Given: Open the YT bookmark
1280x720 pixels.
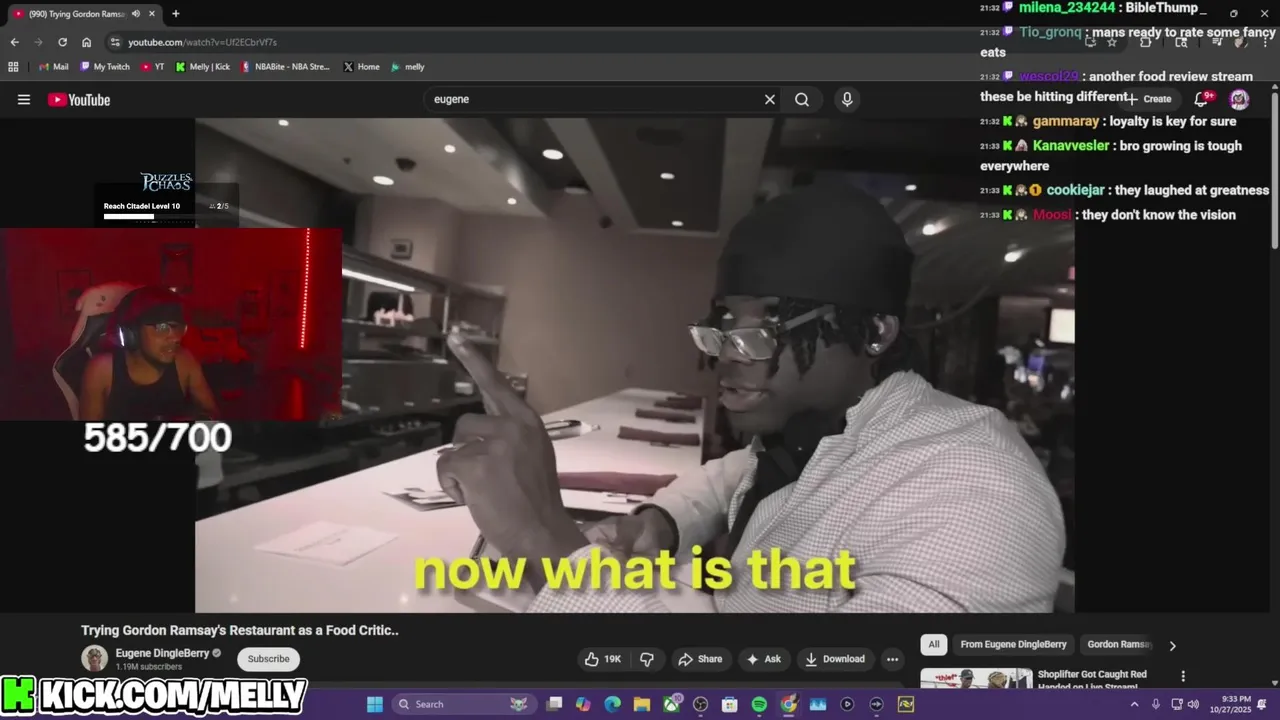Looking at the screenshot, I should click(x=152, y=67).
